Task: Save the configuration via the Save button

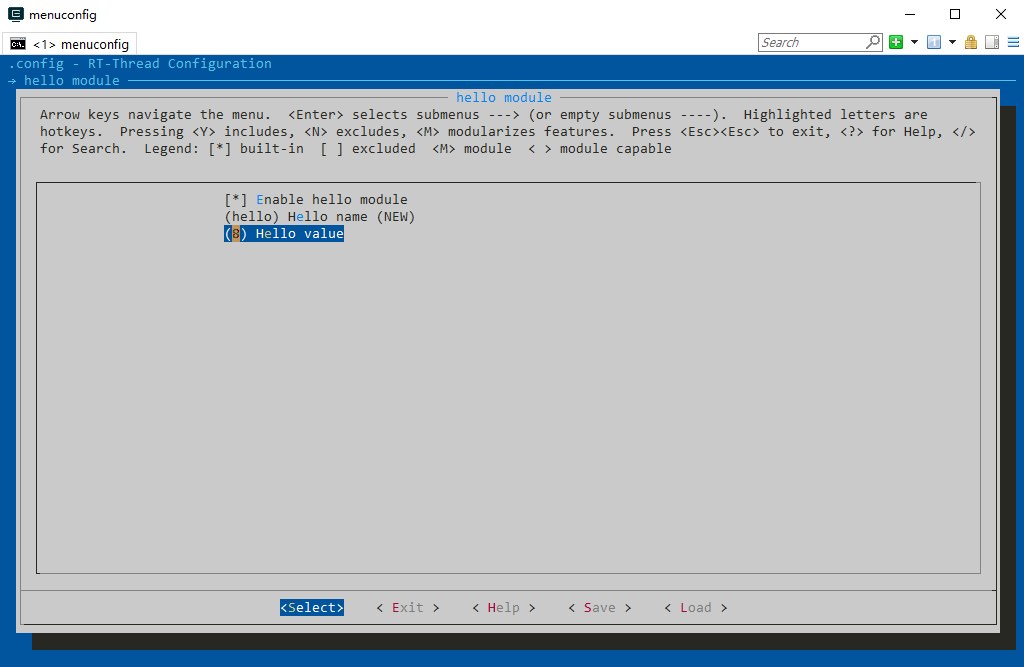Action: coord(599,607)
